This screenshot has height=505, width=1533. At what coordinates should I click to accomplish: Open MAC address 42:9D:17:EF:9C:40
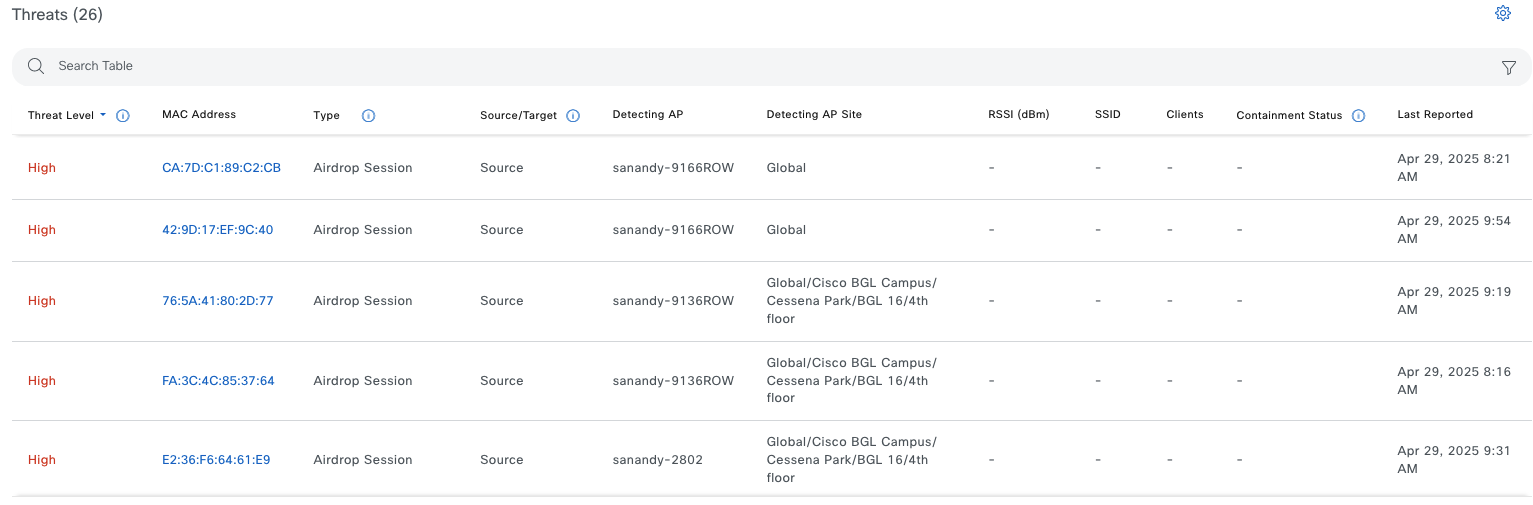(217, 230)
